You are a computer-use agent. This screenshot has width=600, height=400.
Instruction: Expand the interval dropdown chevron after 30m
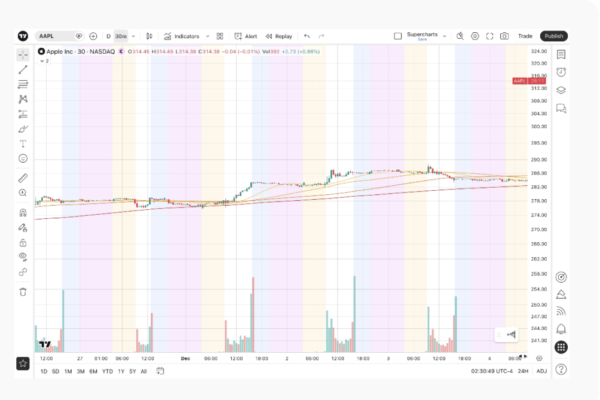click(134, 36)
